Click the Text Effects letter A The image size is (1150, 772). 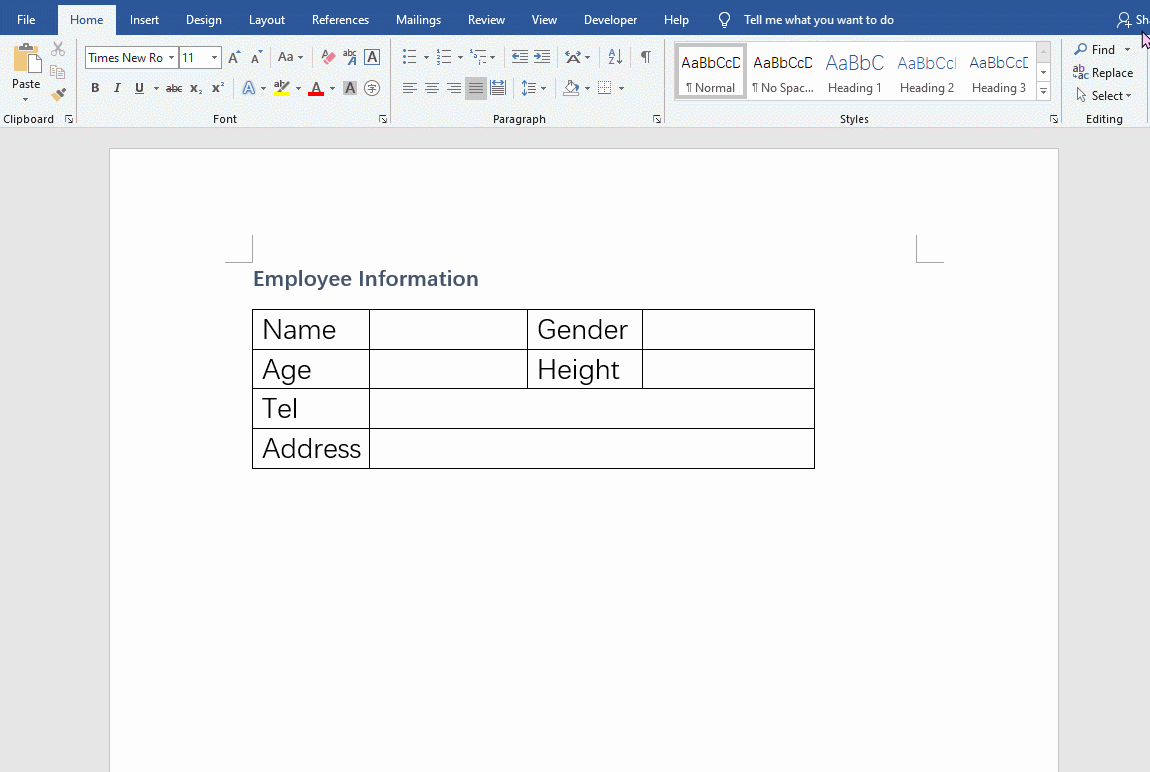(249, 89)
